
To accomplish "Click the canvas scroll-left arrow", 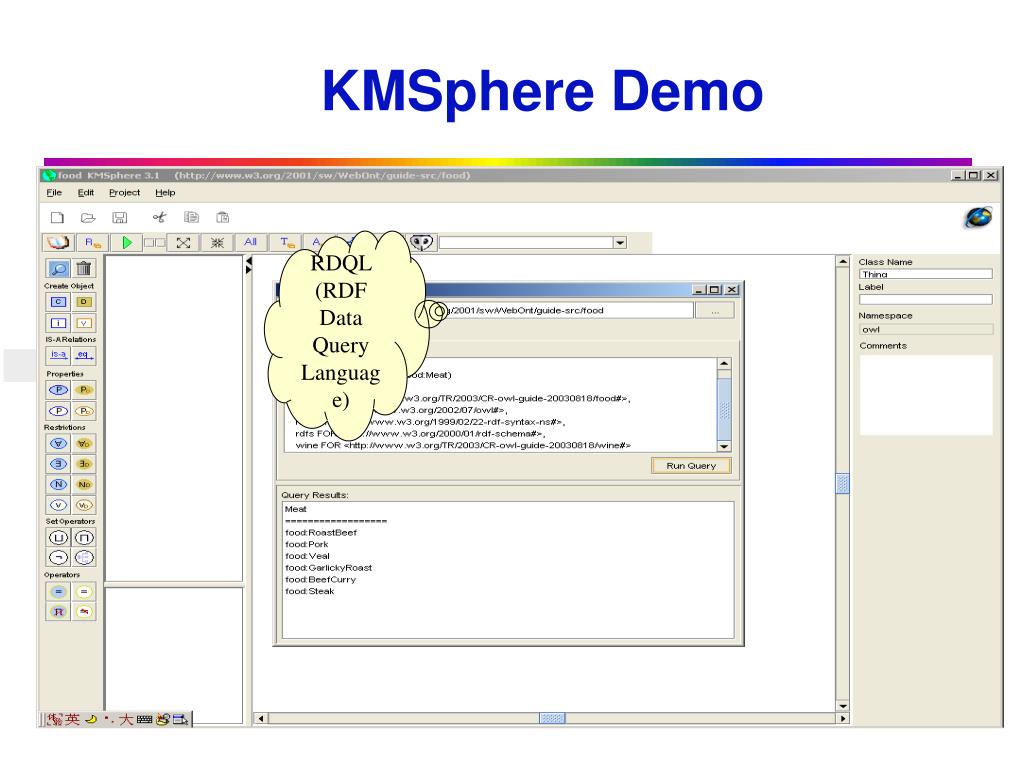I will 261,718.
